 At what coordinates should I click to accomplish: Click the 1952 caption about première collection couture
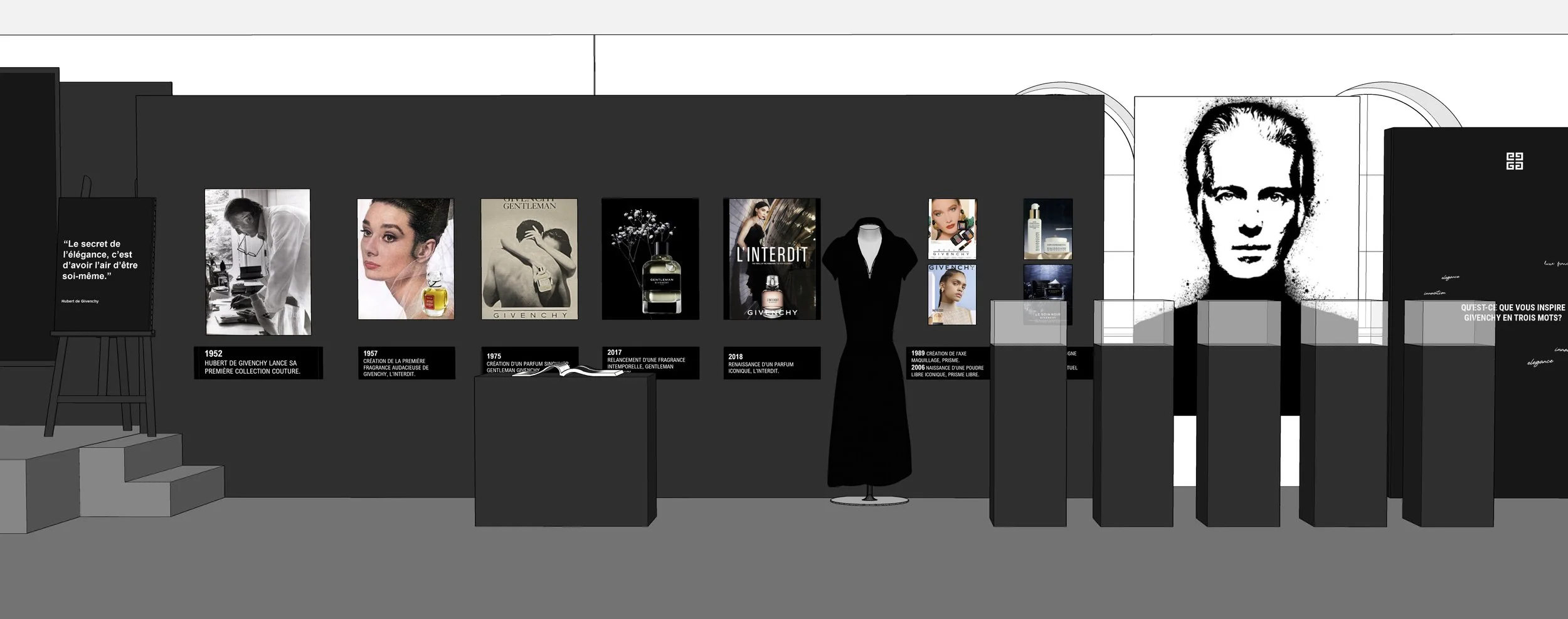click(258, 362)
